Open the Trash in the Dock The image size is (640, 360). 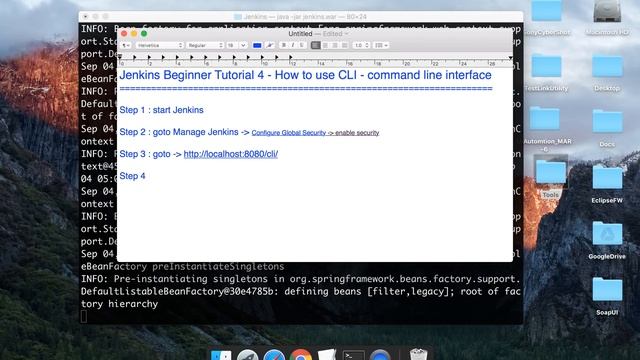[x=418, y=354]
